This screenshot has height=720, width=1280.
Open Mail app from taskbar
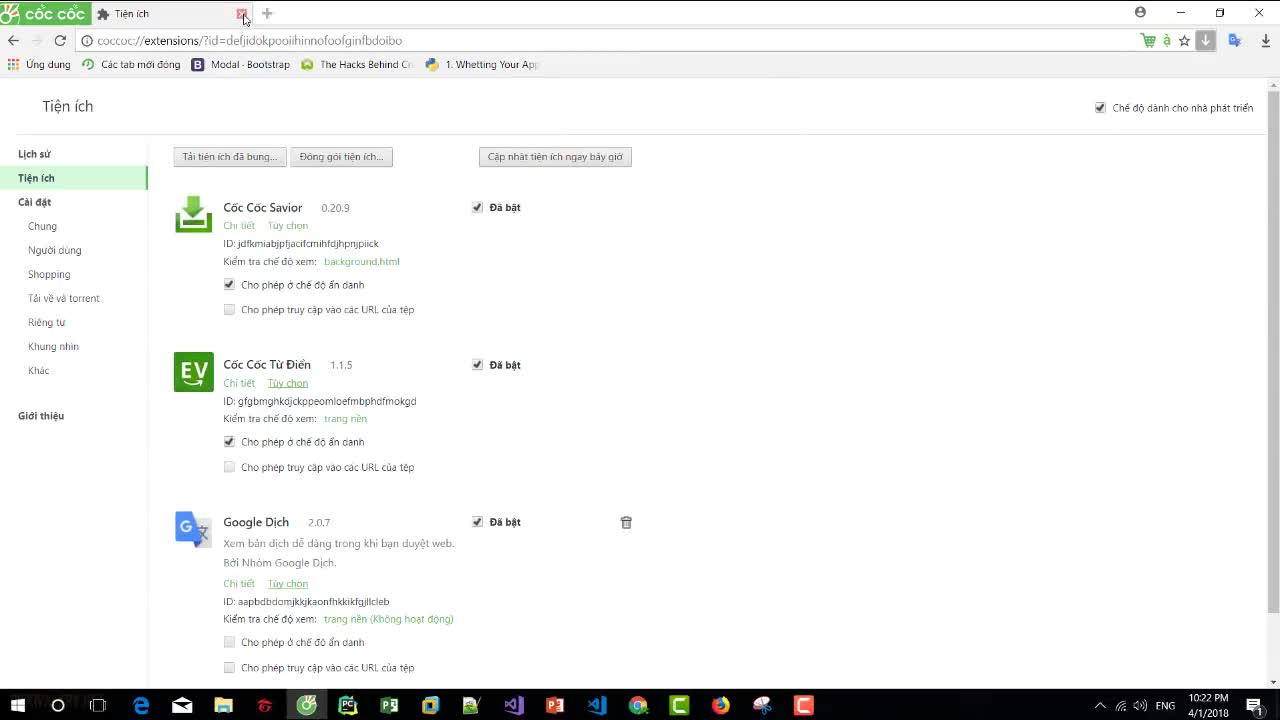182,706
